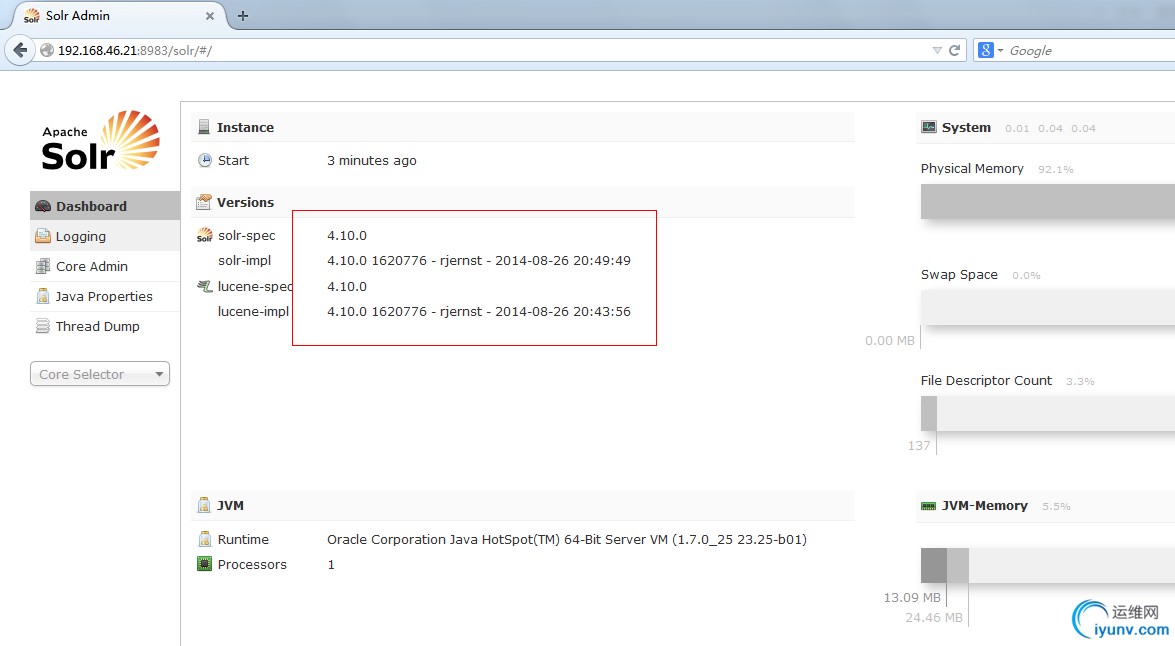
Task: Click the JVM header jar icon
Action: (204, 505)
